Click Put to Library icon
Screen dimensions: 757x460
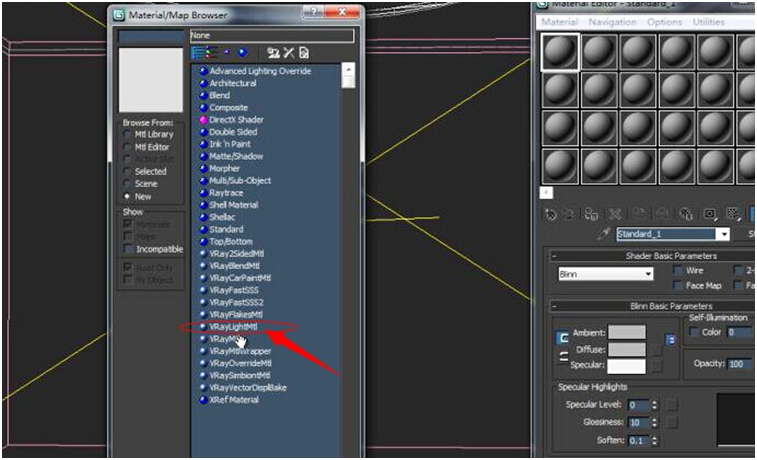686,214
